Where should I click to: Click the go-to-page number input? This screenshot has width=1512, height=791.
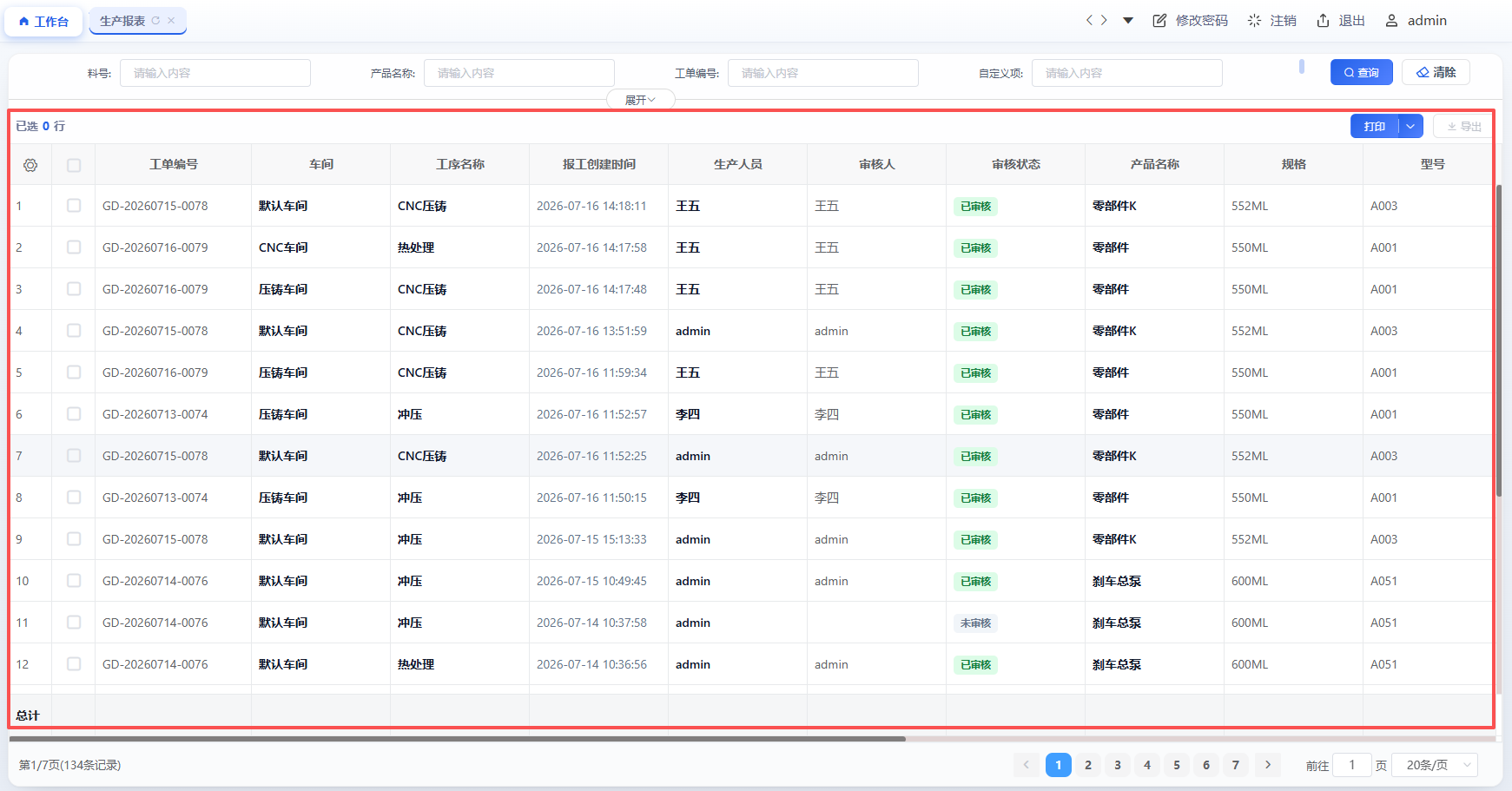[1352, 765]
